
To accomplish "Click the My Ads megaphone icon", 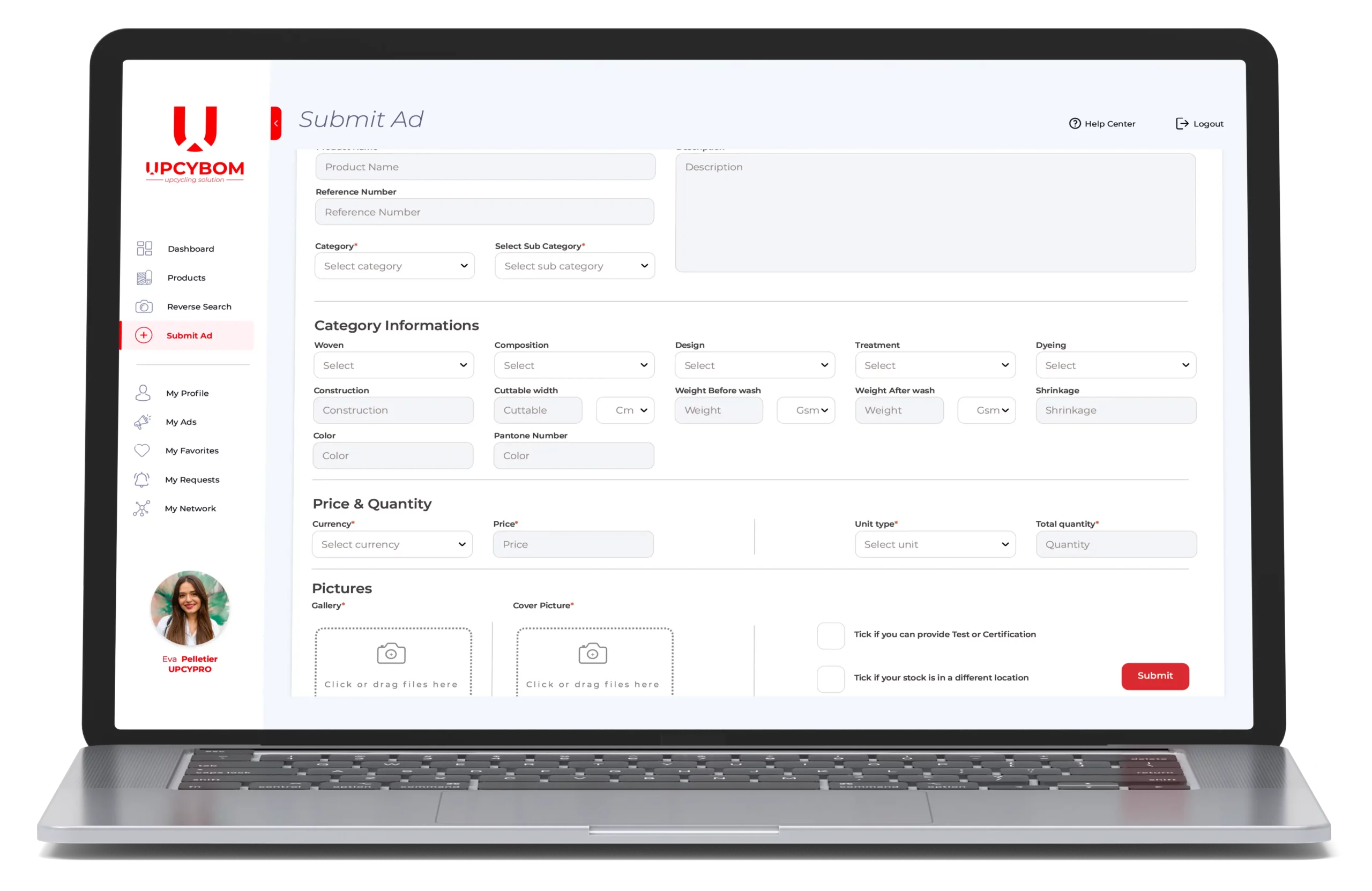I will 143,422.
